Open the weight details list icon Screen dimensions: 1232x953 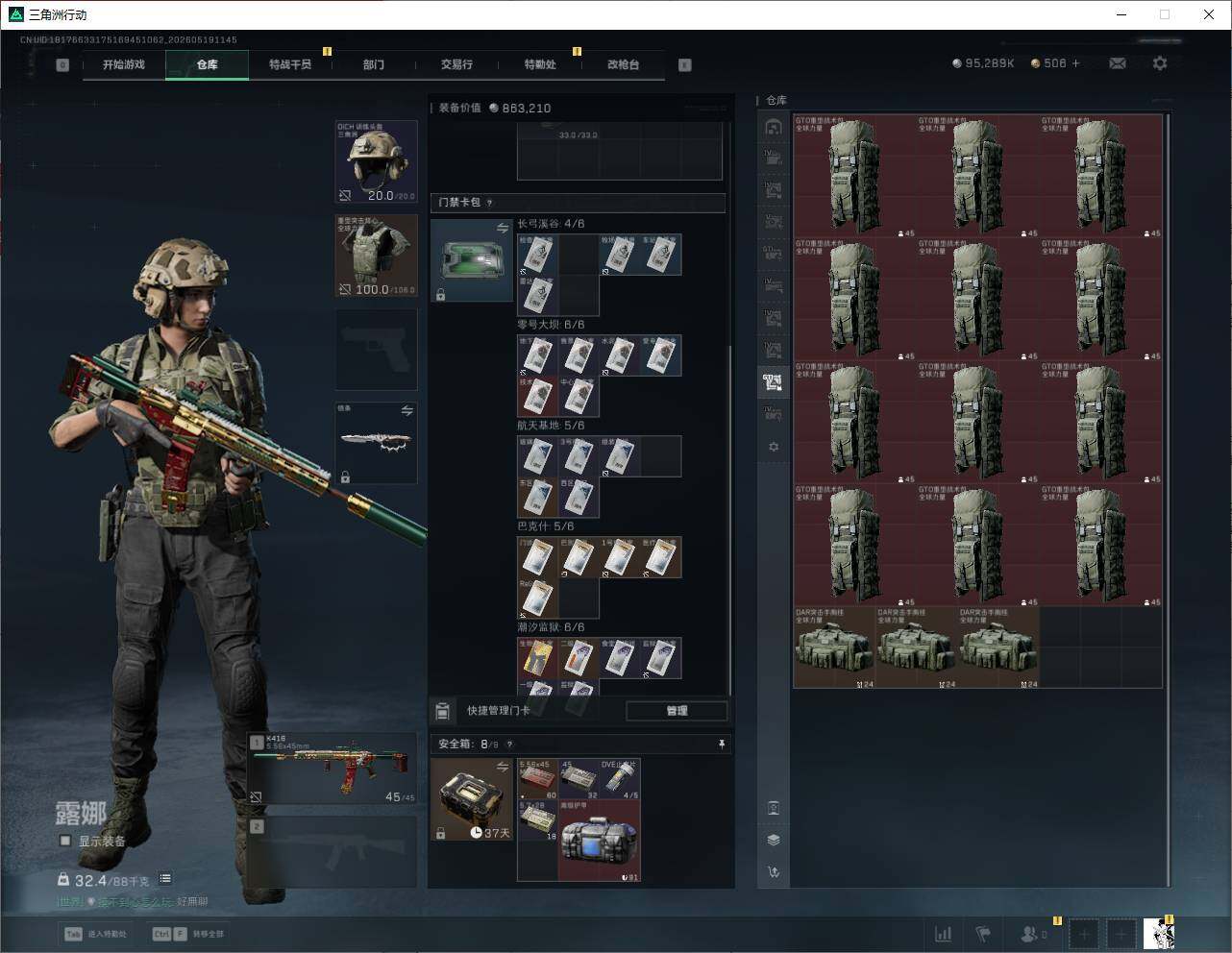pos(165,878)
